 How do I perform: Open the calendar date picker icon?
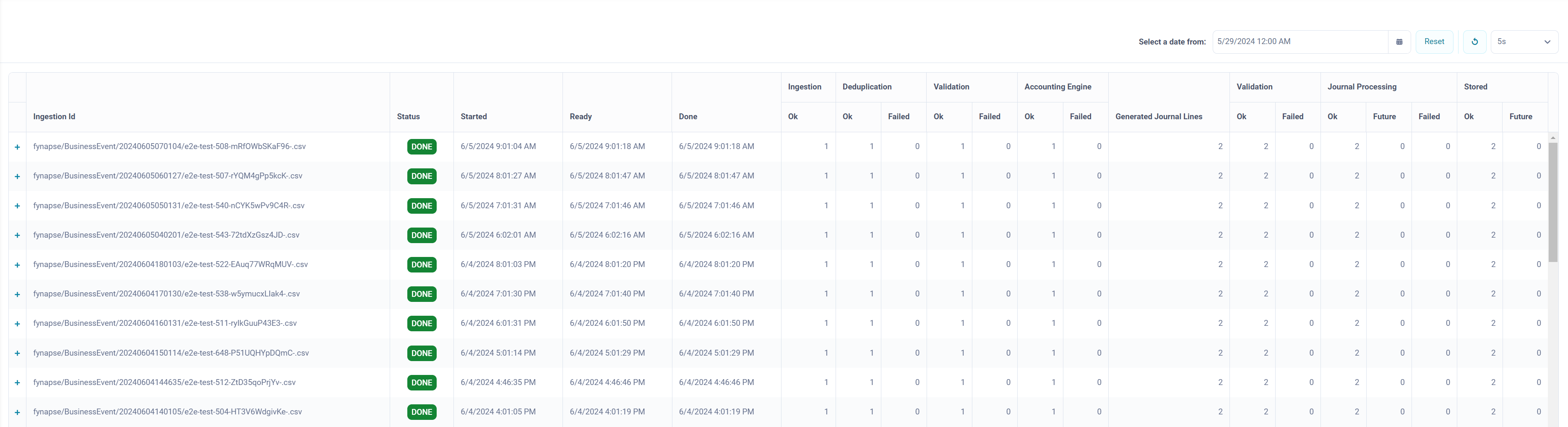click(x=1399, y=42)
